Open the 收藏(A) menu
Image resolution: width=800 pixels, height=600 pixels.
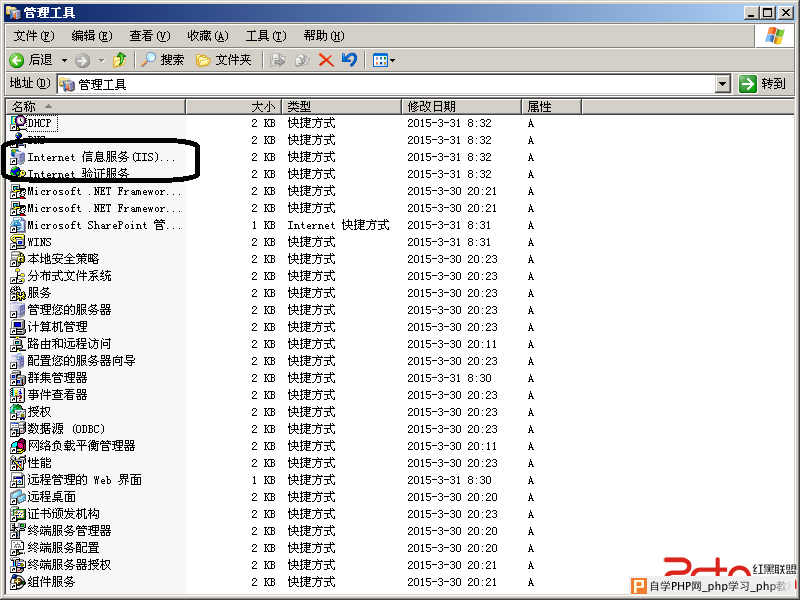(x=208, y=36)
